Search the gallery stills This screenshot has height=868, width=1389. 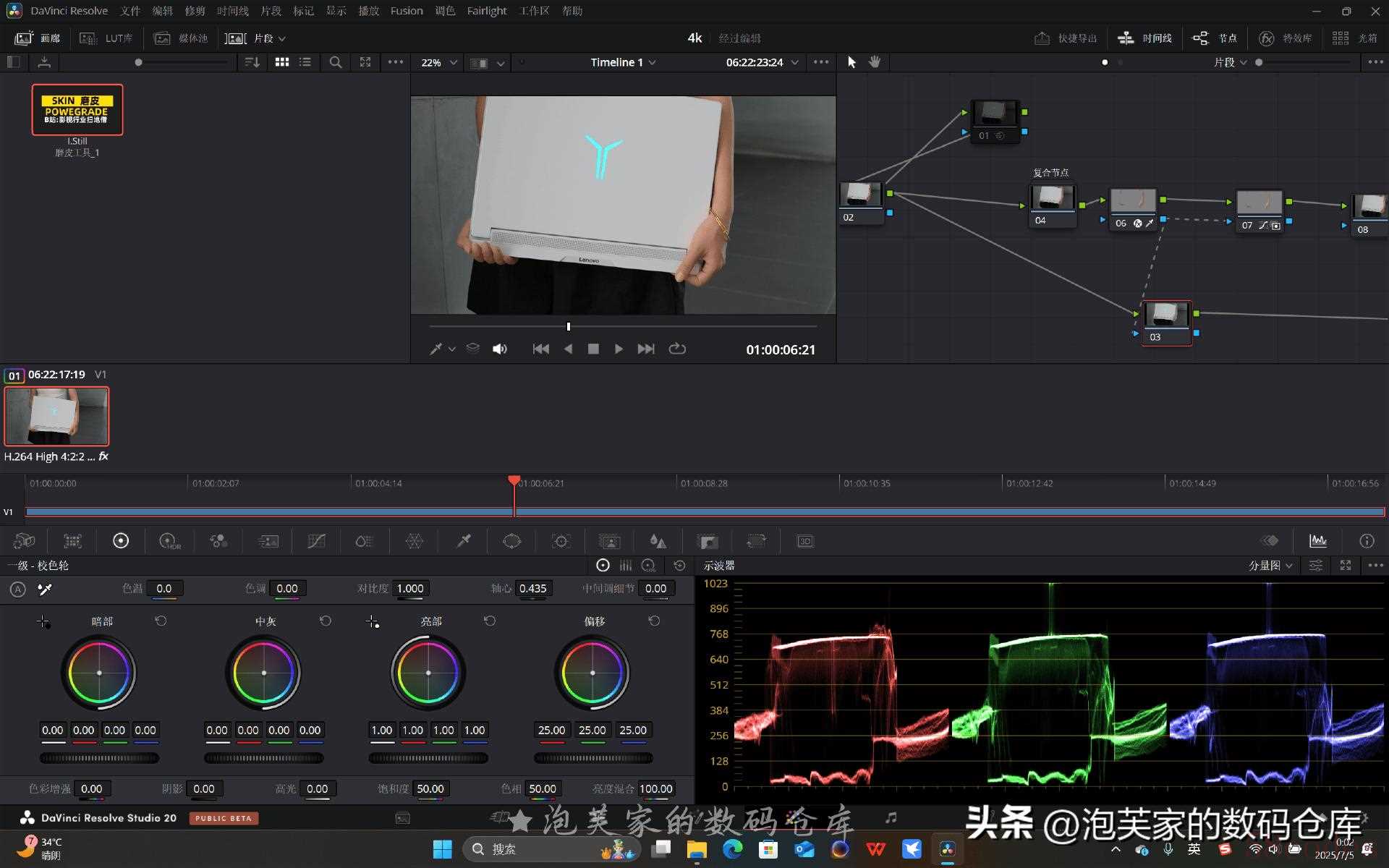point(335,62)
